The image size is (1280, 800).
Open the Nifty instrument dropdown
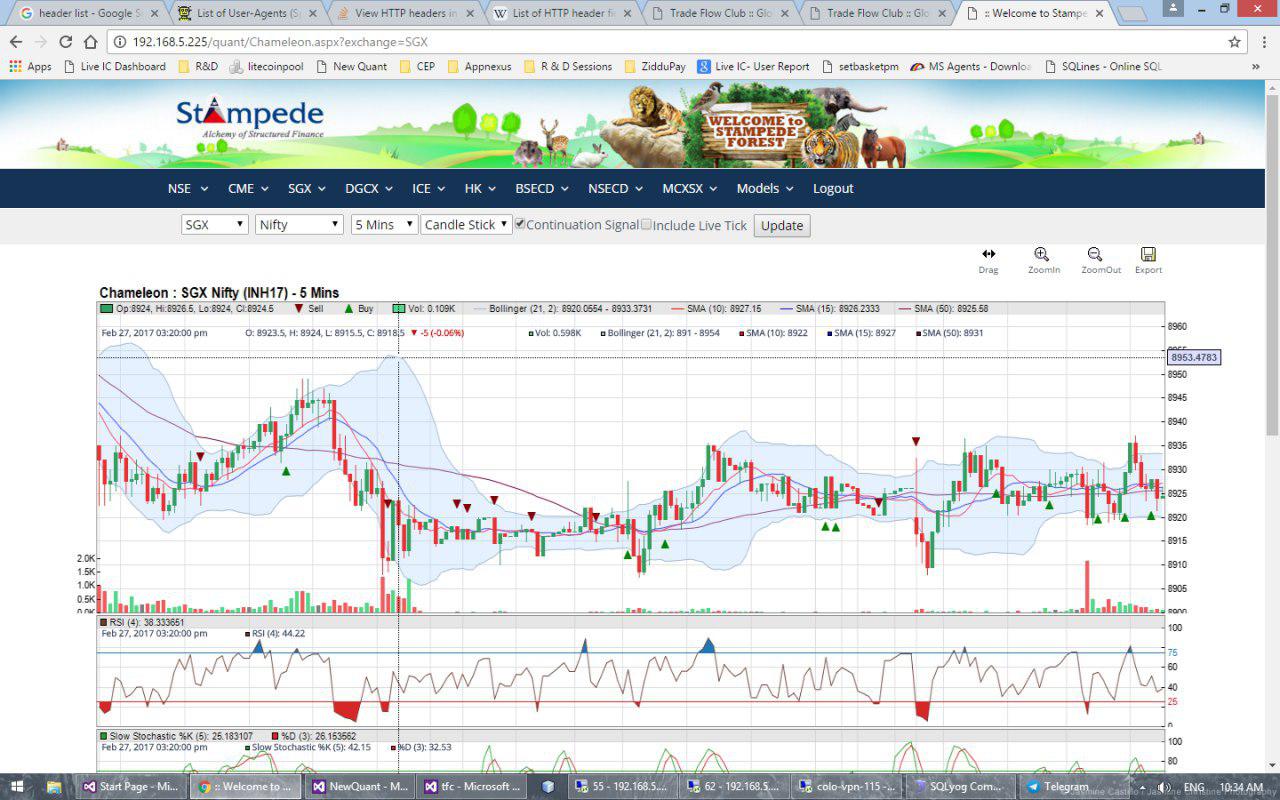coord(299,225)
